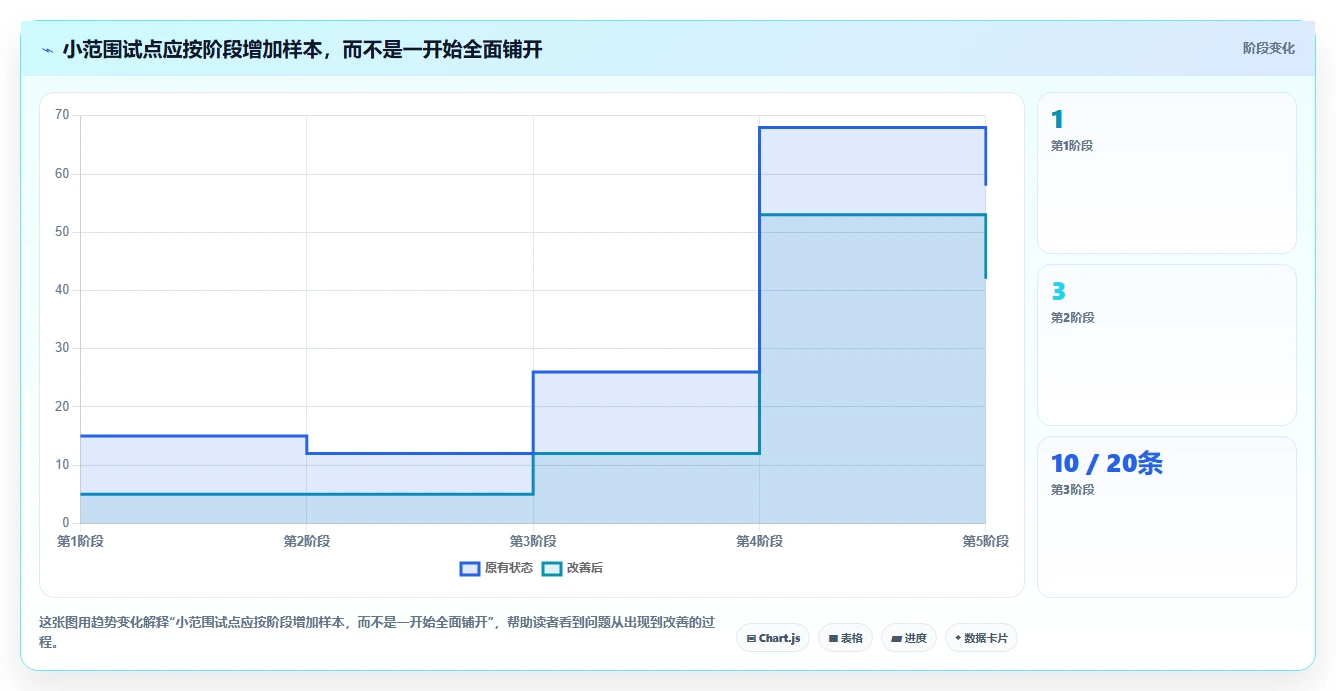This screenshot has height=691, width=1336.
Task: Click the 改善后 legend text
Action: click(x=585, y=568)
